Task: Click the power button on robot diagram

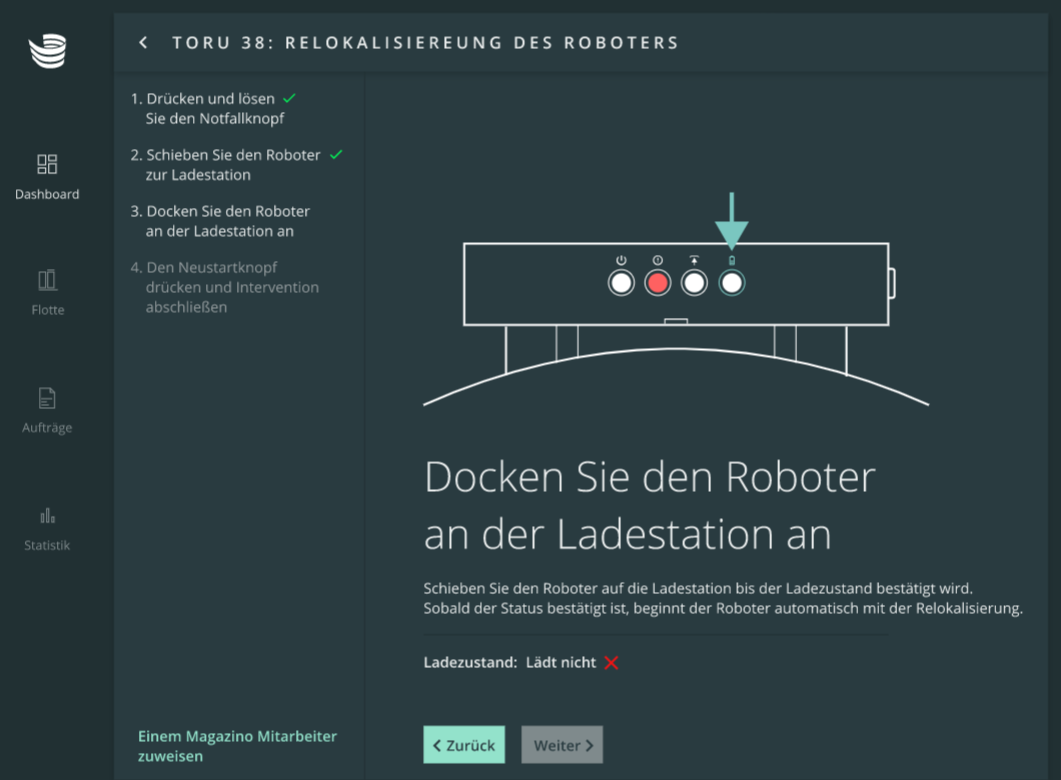Action: 621,283
